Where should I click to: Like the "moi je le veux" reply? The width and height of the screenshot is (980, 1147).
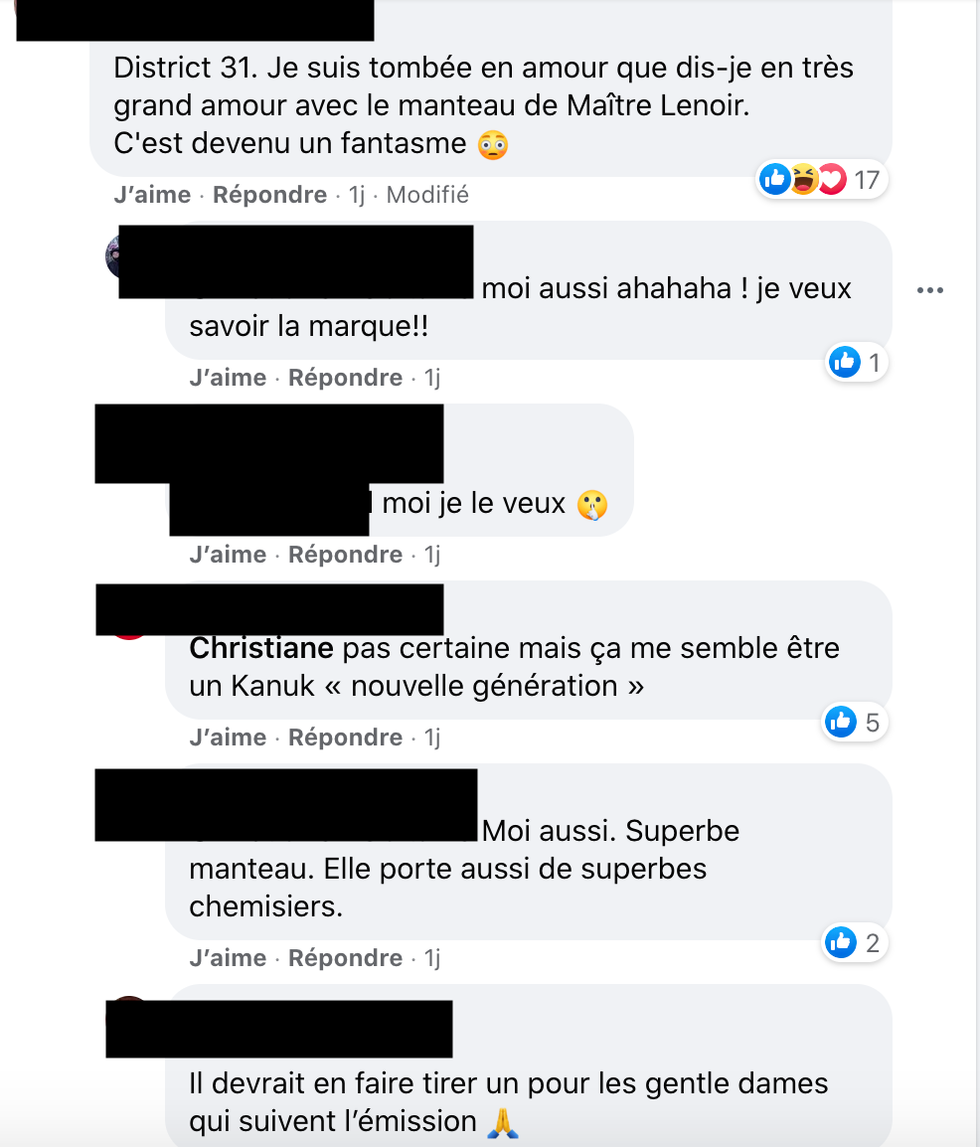pyautogui.click(x=228, y=555)
